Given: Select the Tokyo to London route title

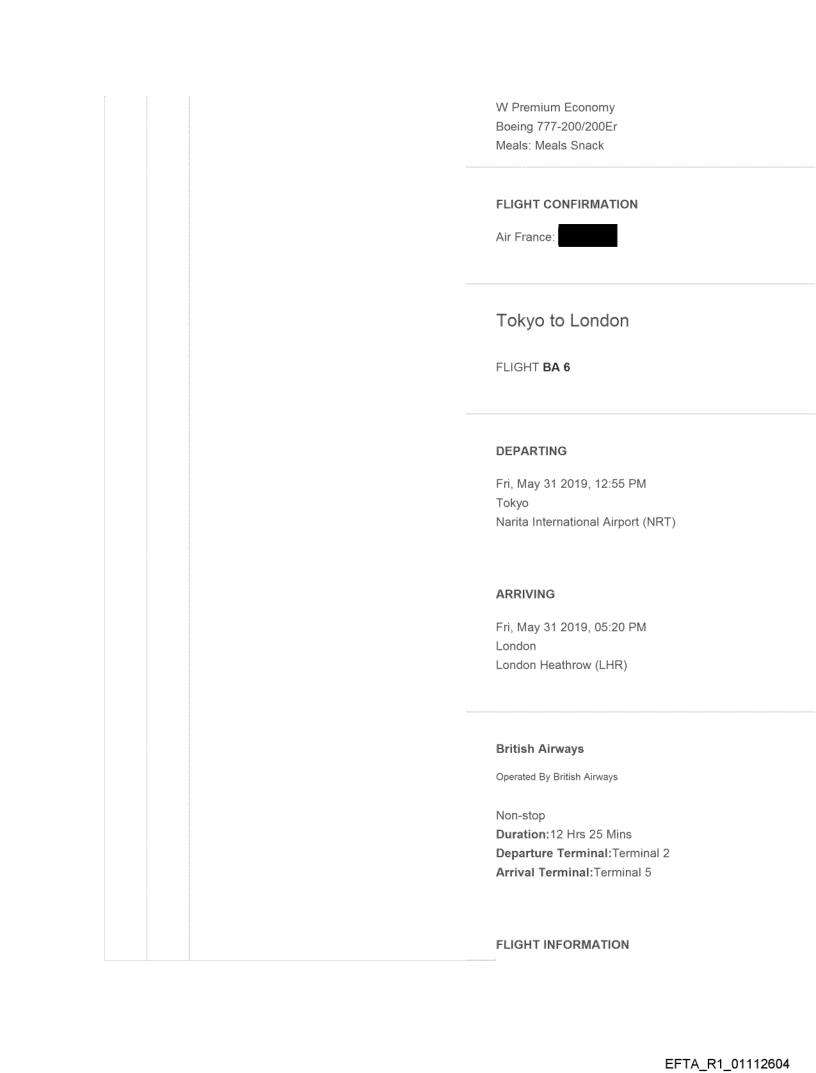Looking at the screenshot, I should tap(562, 321).
